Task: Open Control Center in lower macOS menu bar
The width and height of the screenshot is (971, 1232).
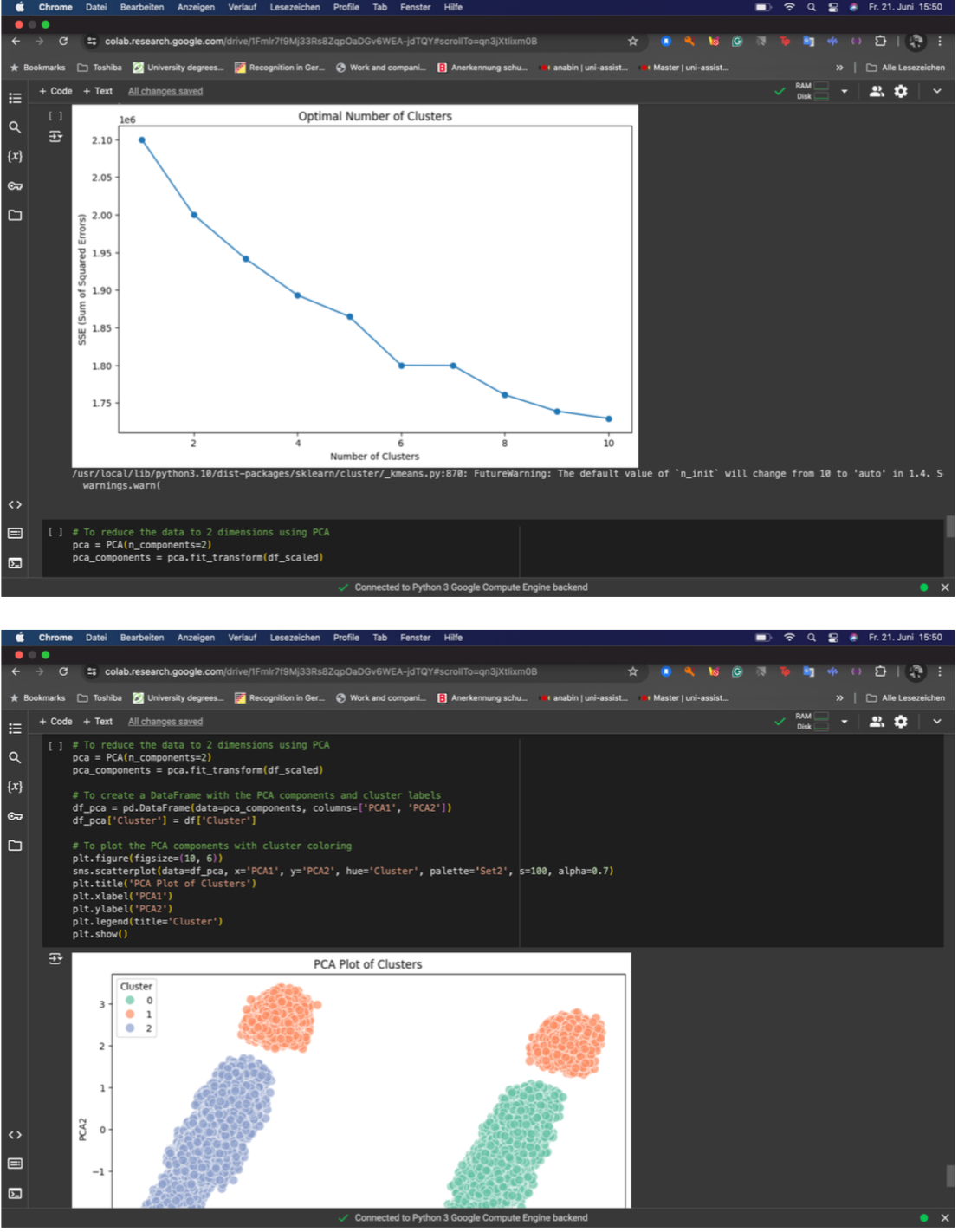Action: click(833, 638)
